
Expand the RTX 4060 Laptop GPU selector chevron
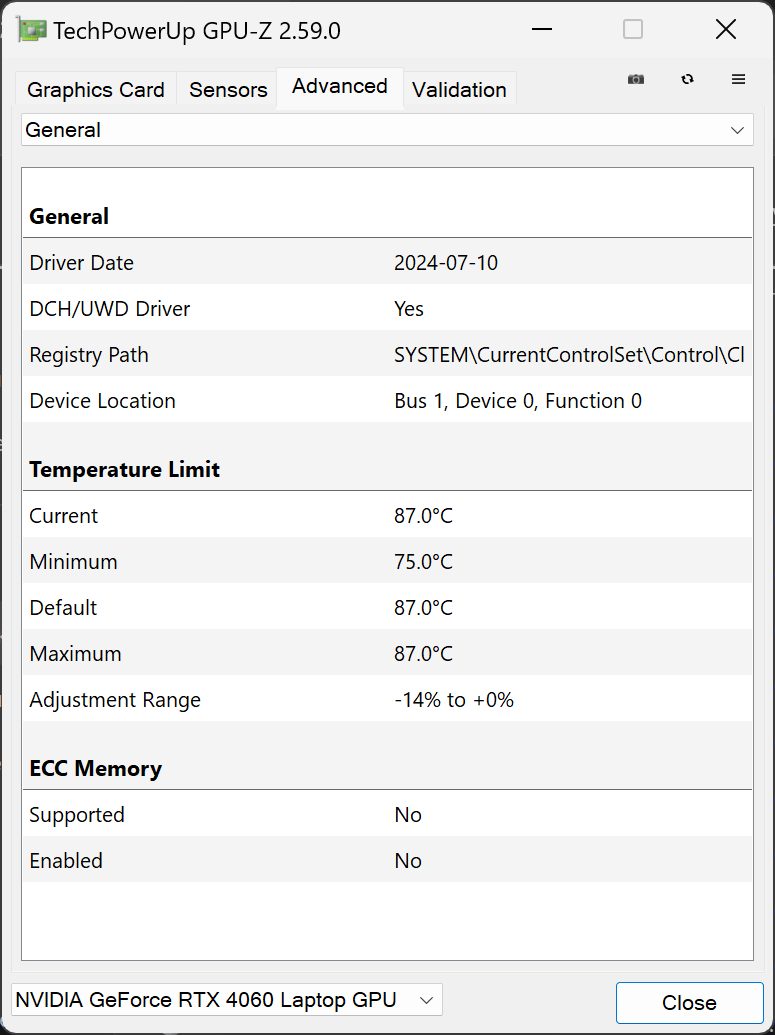tap(428, 999)
